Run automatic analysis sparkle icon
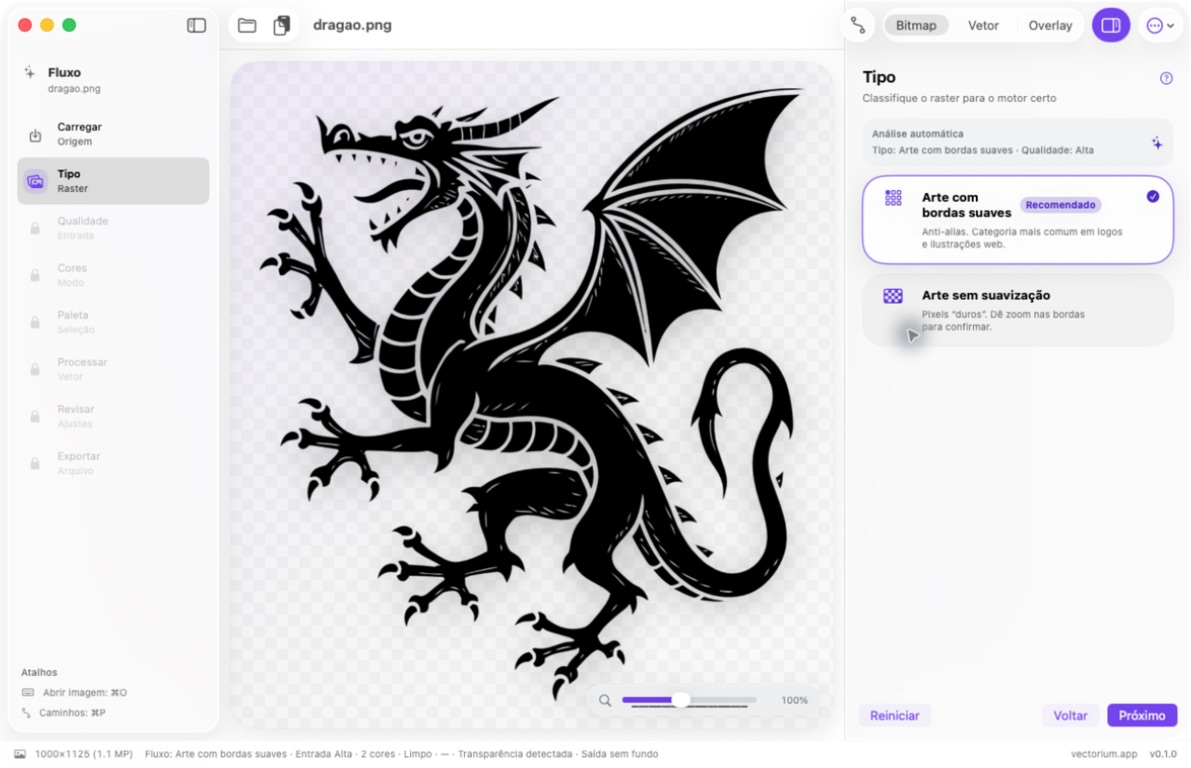1191x768 pixels. (1156, 143)
